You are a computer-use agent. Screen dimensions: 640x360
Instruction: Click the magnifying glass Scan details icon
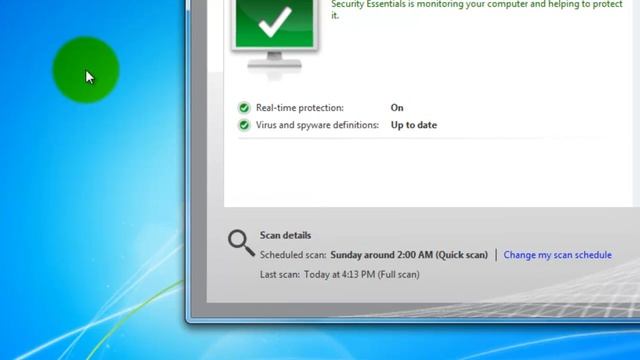tap(241, 243)
